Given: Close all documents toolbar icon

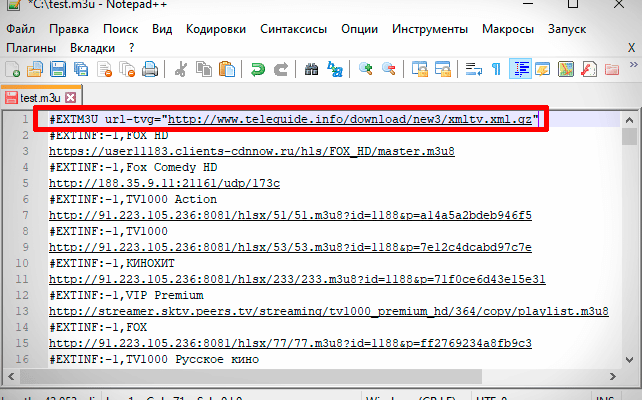Looking at the screenshot, I should [x=127, y=69].
